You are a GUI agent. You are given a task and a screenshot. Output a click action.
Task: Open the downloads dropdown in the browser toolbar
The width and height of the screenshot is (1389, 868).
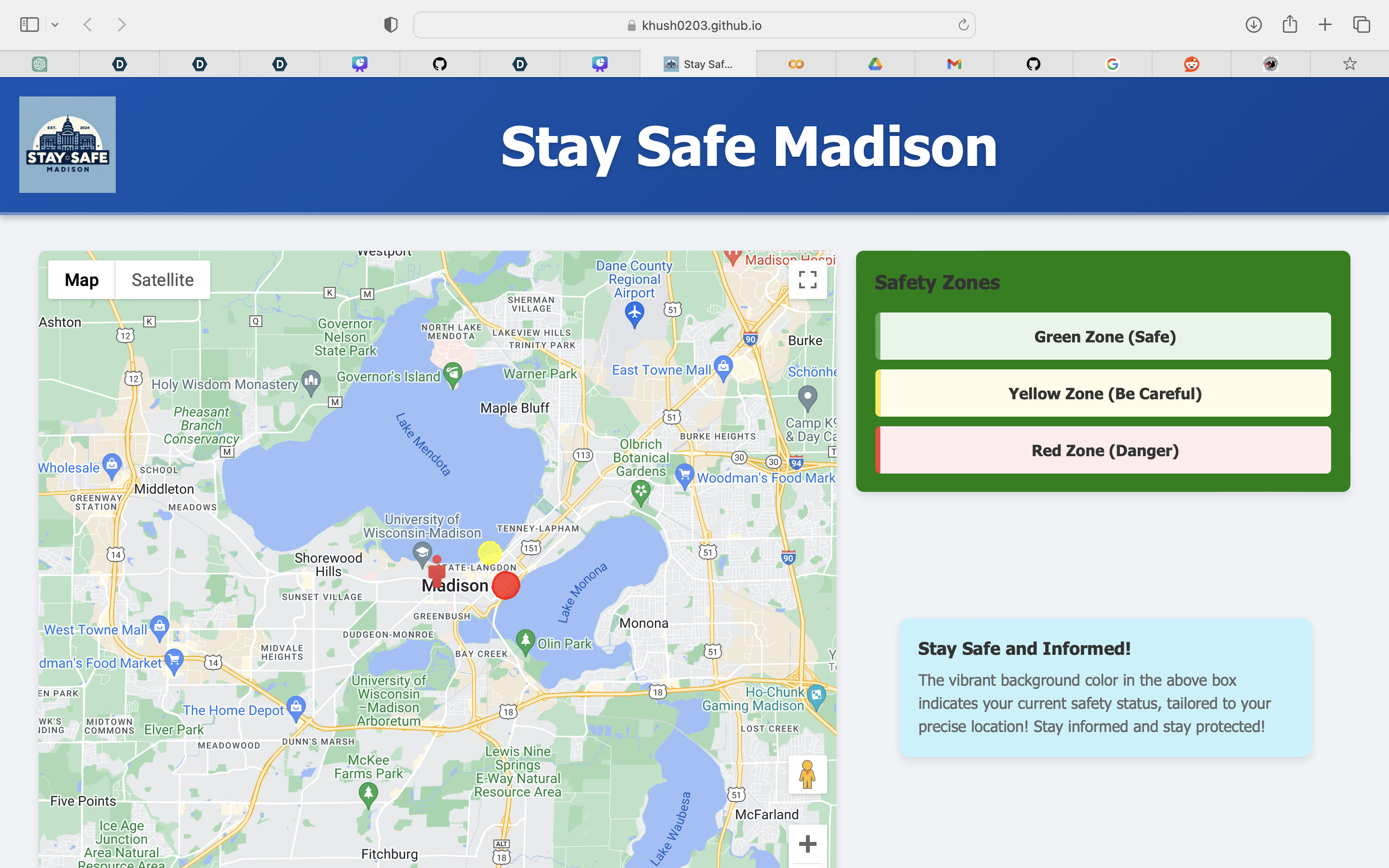tap(1254, 25)
